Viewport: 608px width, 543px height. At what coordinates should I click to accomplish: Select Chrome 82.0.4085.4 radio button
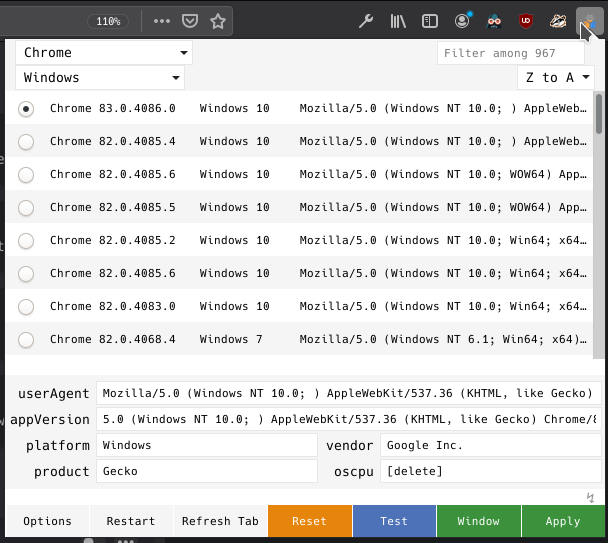[26, 142]
